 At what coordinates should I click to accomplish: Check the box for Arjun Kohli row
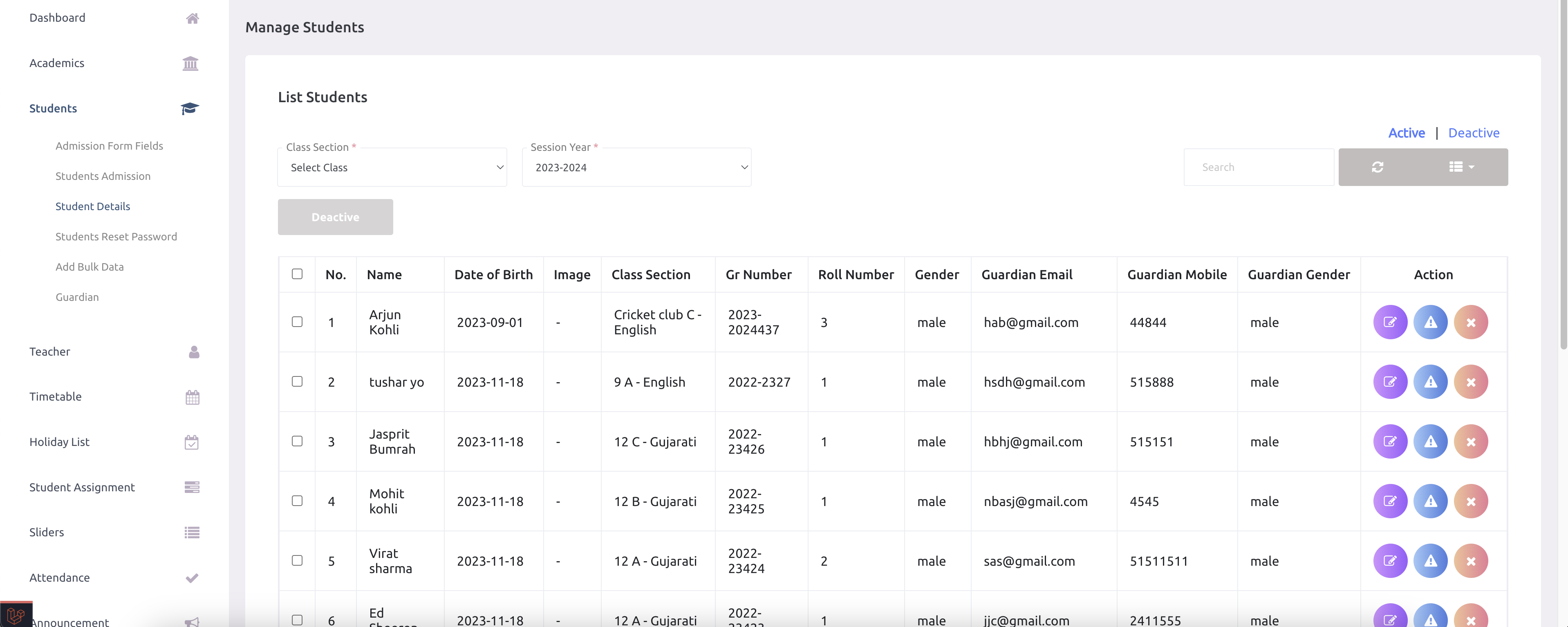pos(297,321)
